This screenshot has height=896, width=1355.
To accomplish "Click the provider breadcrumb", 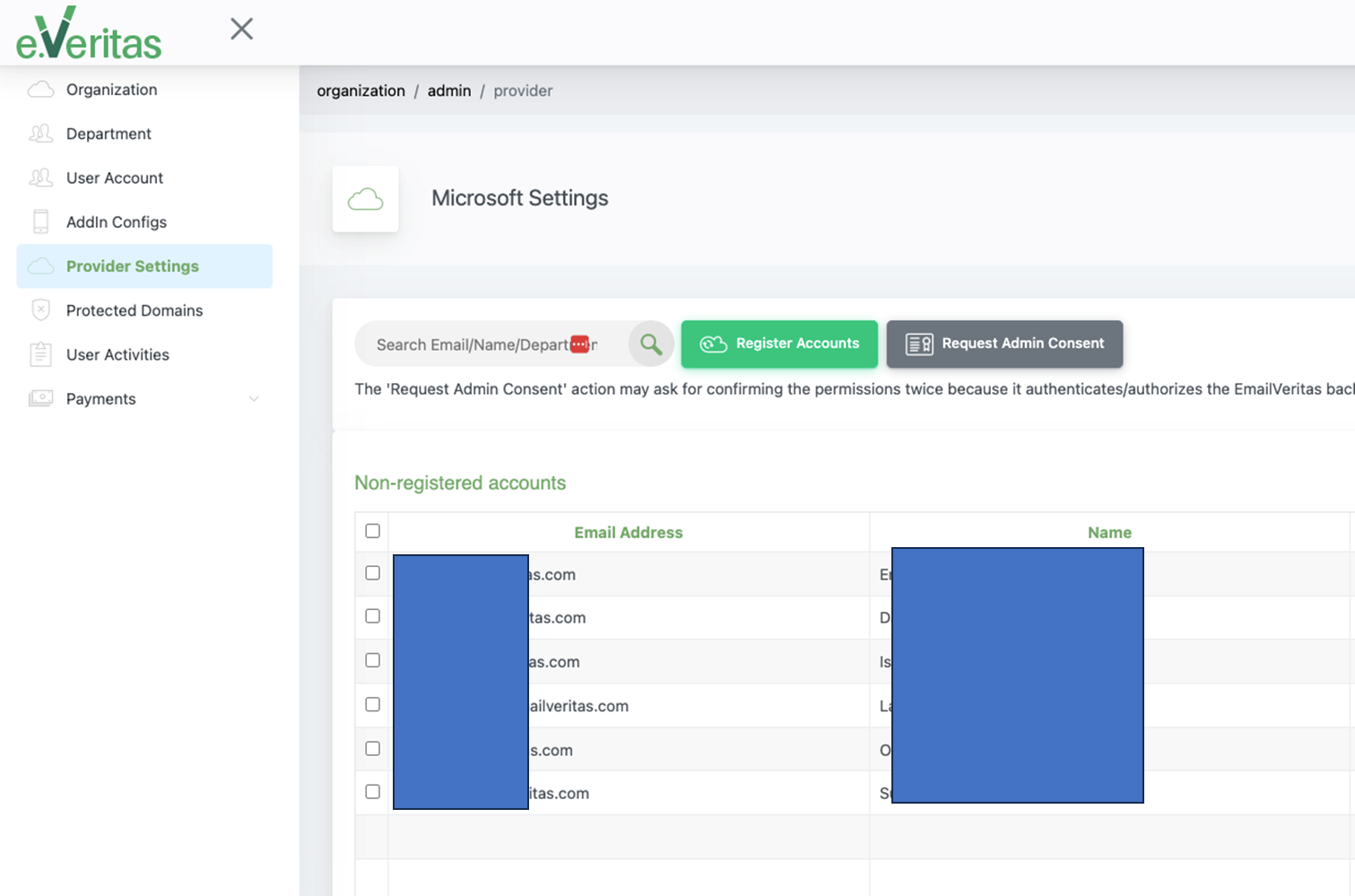I will click(x=523, y=91).
